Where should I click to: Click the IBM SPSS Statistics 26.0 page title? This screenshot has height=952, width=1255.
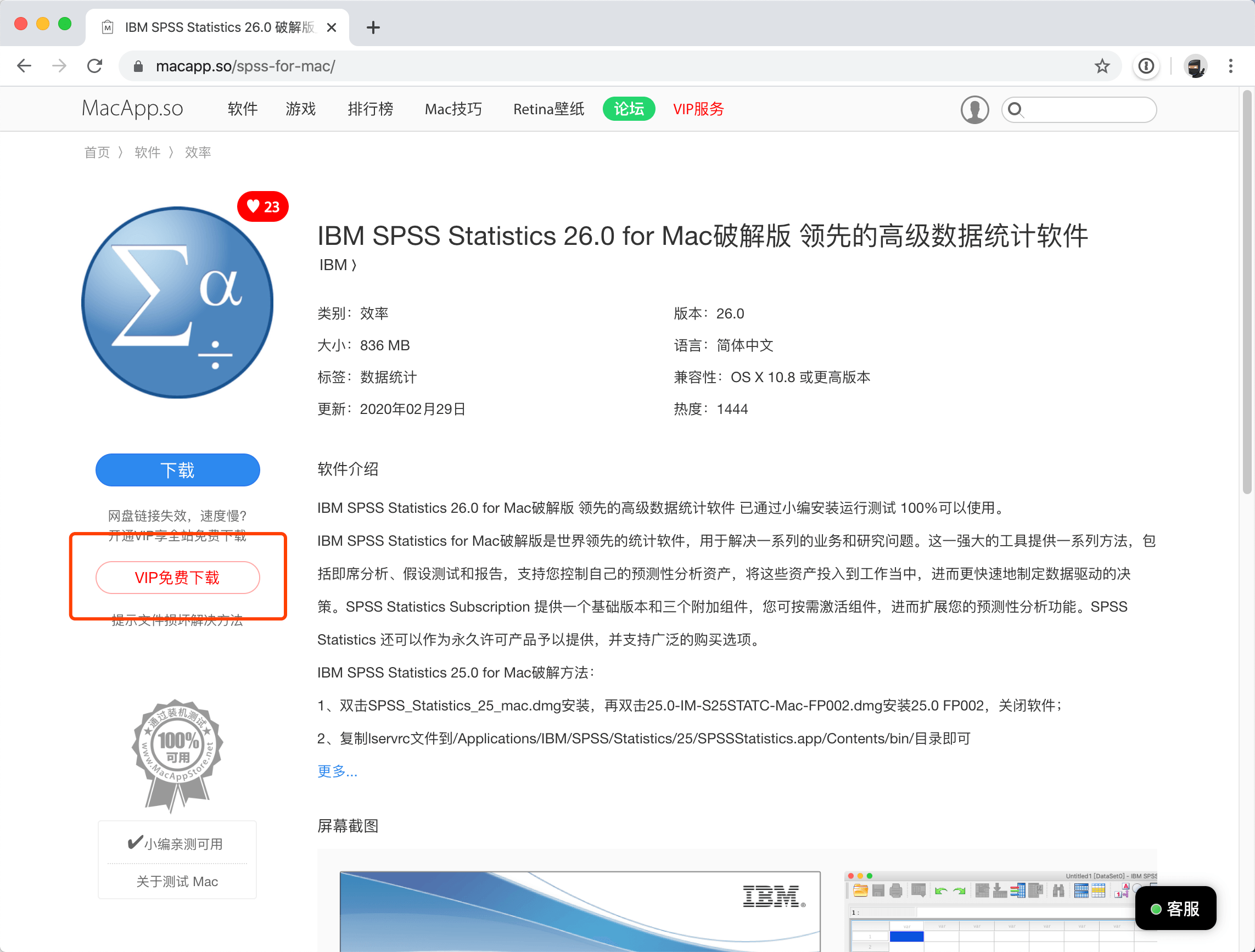(x=702, y=236)
